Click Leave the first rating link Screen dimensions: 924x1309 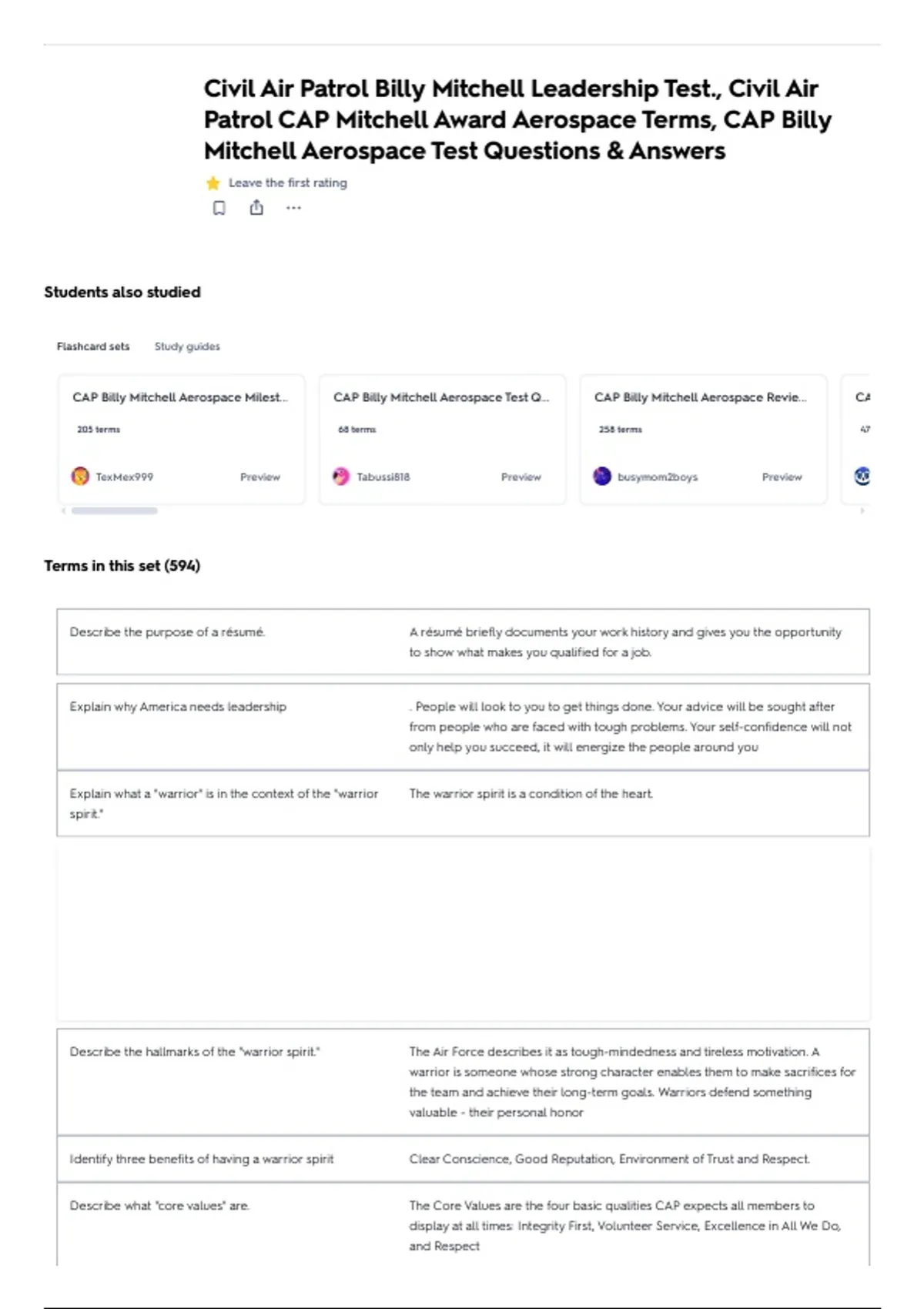click(288, 183)
